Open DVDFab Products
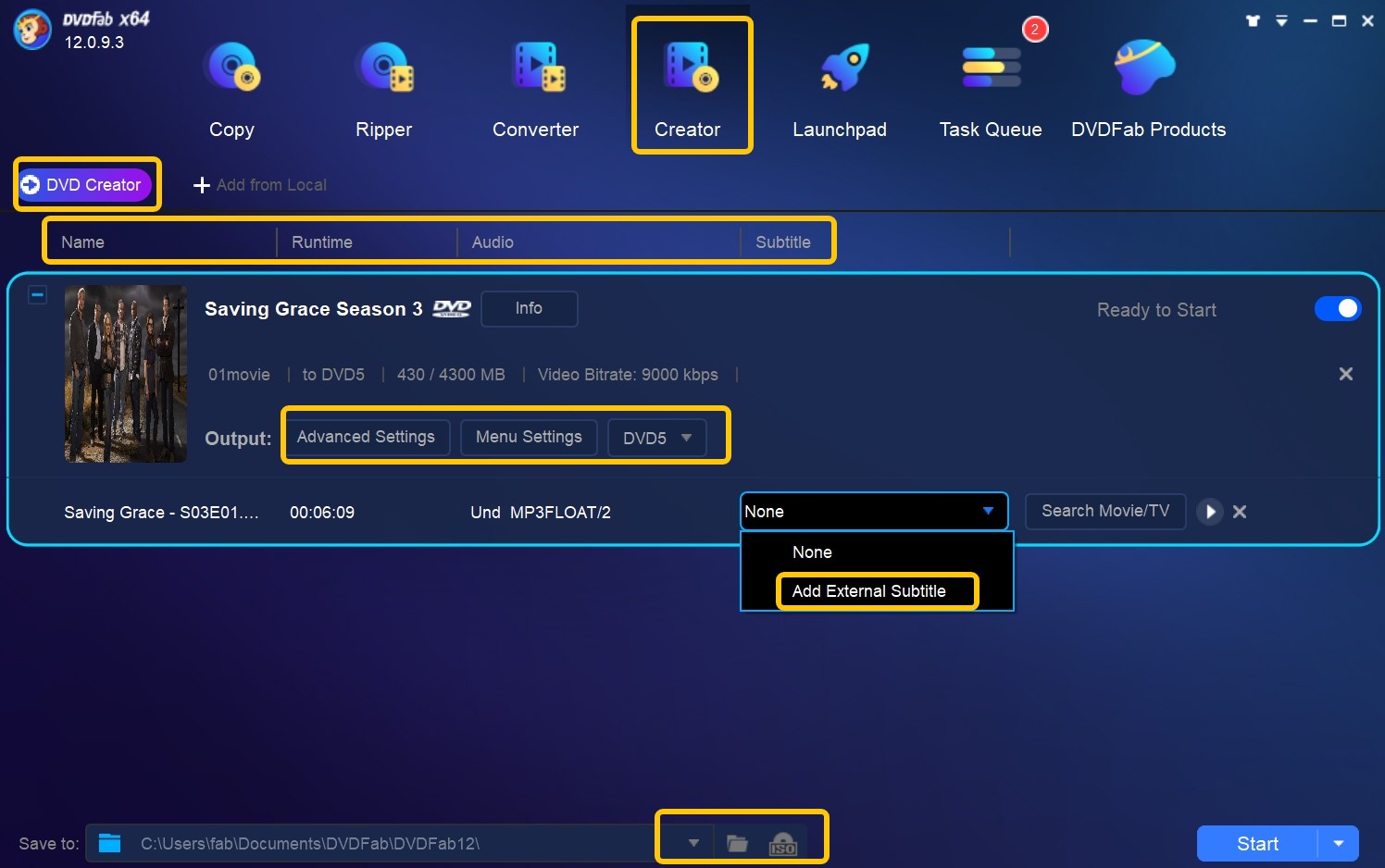The width and height of the screenshot is (1385, 868). click(x=1148, y=88)
